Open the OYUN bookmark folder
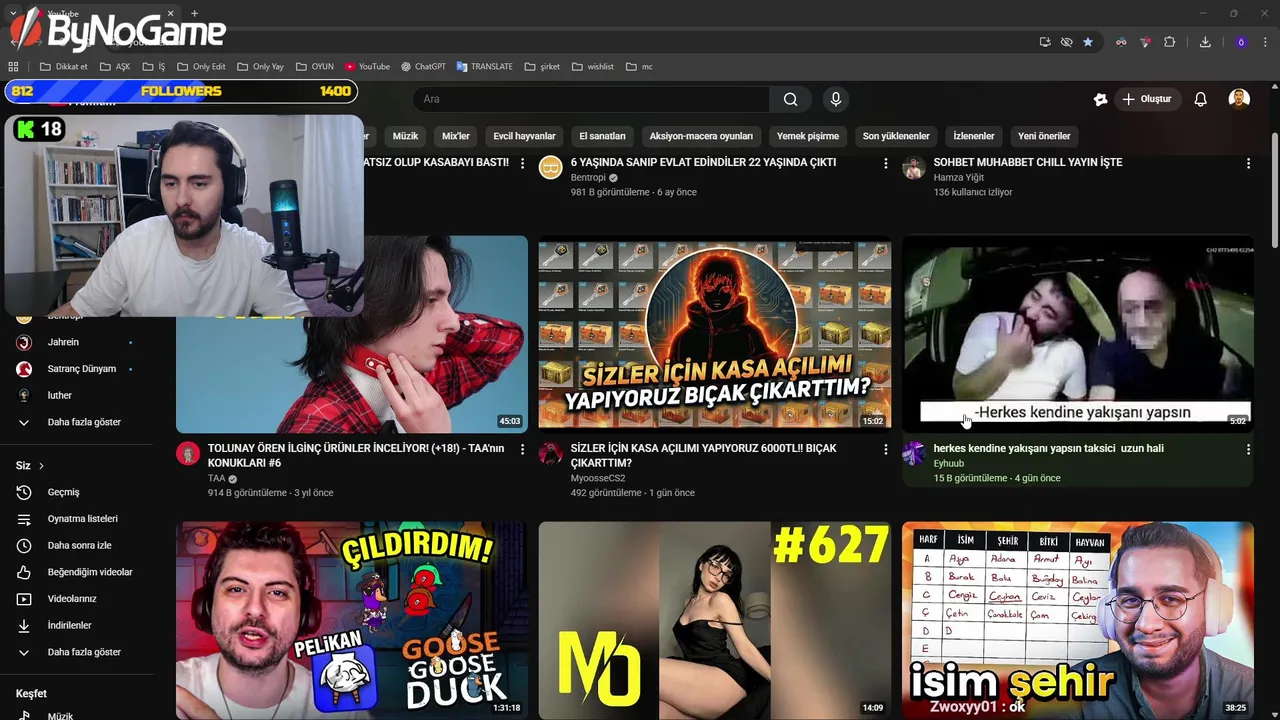The height and width of the screenshot is (720, 1280). pos(315,67)
